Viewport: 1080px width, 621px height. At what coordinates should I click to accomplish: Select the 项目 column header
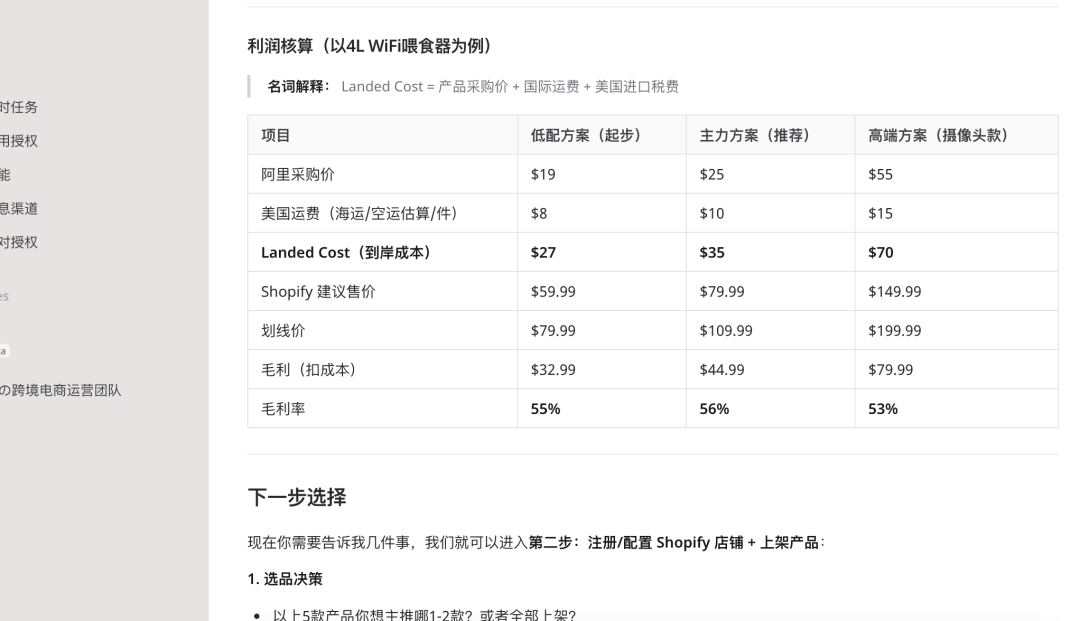click(276, 136)
